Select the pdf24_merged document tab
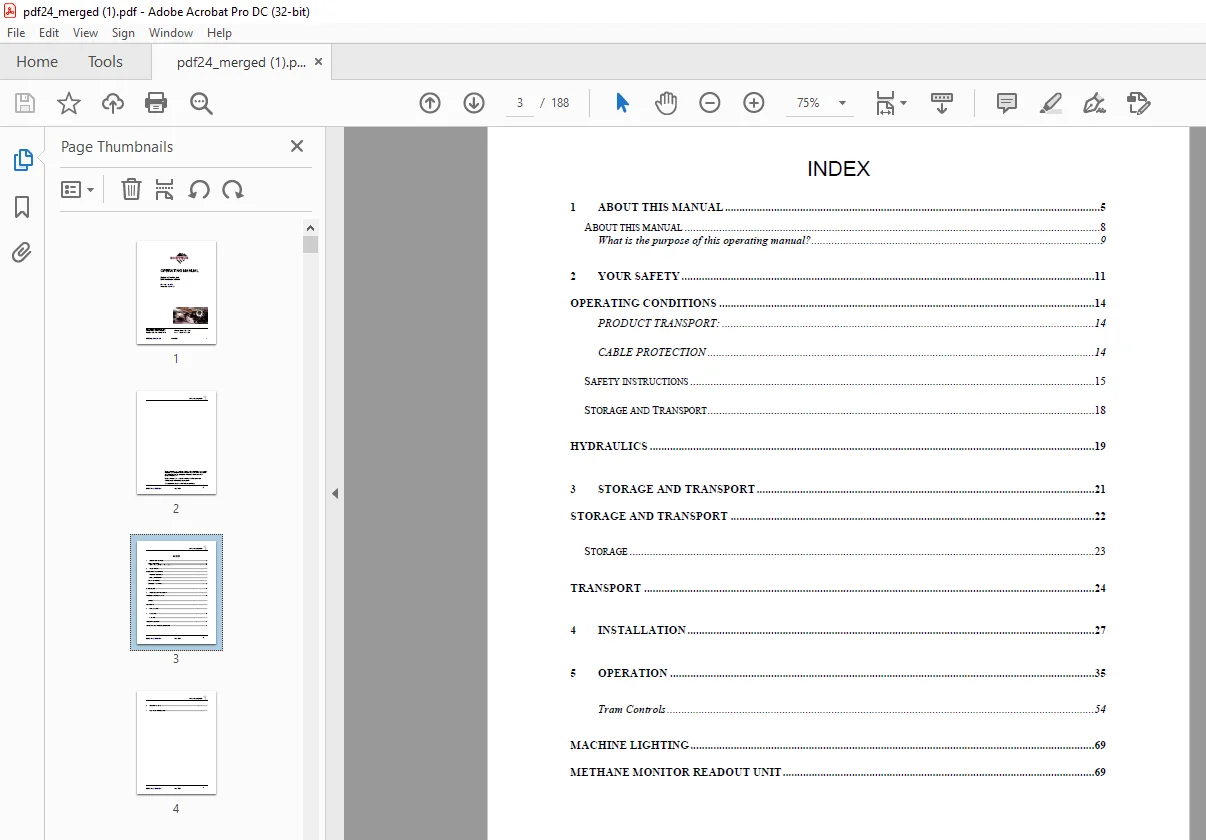The height and width of the screenshot is (840, 1206). click(x=241, y=62)
